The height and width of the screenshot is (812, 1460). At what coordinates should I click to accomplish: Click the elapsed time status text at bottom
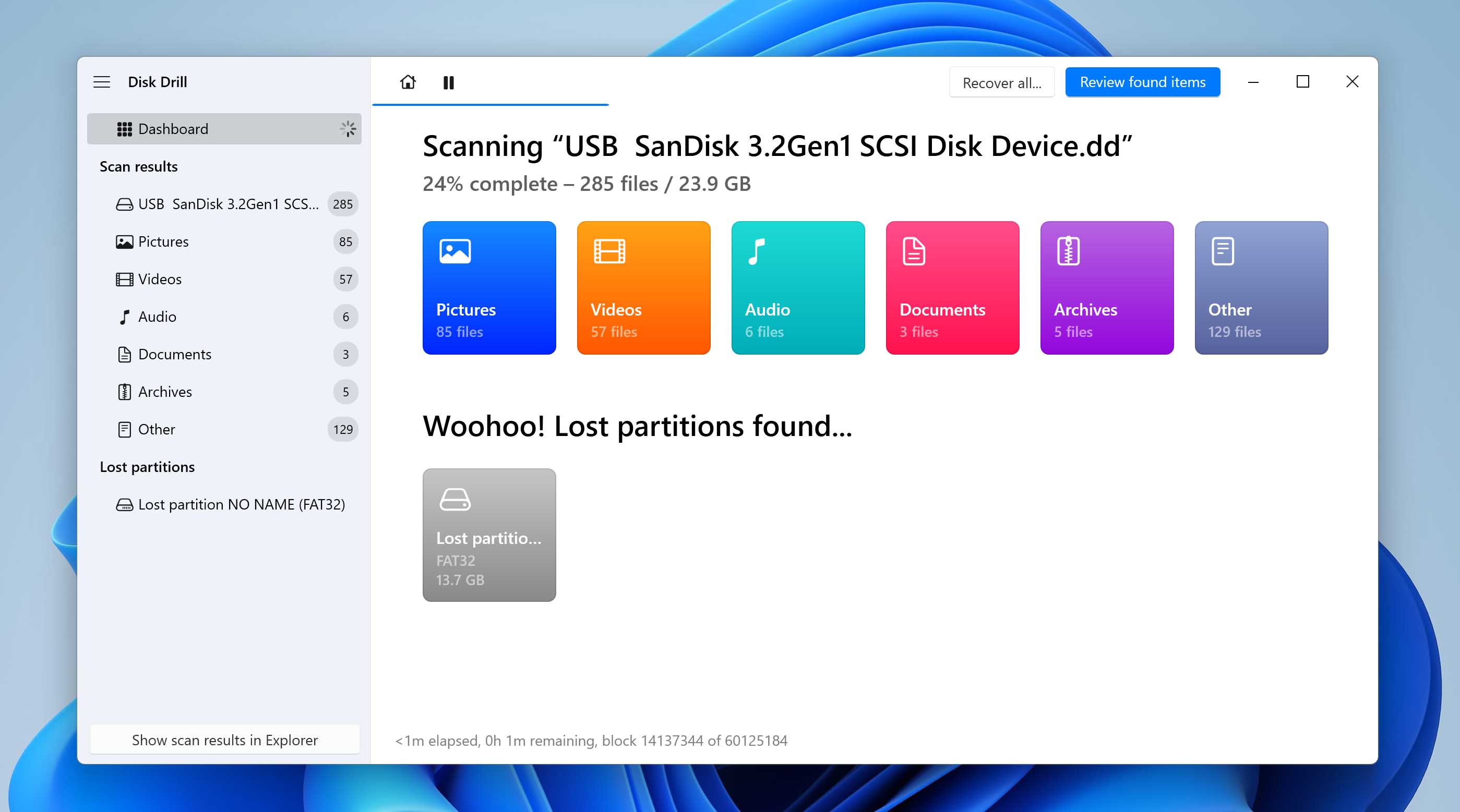point(591,740)
